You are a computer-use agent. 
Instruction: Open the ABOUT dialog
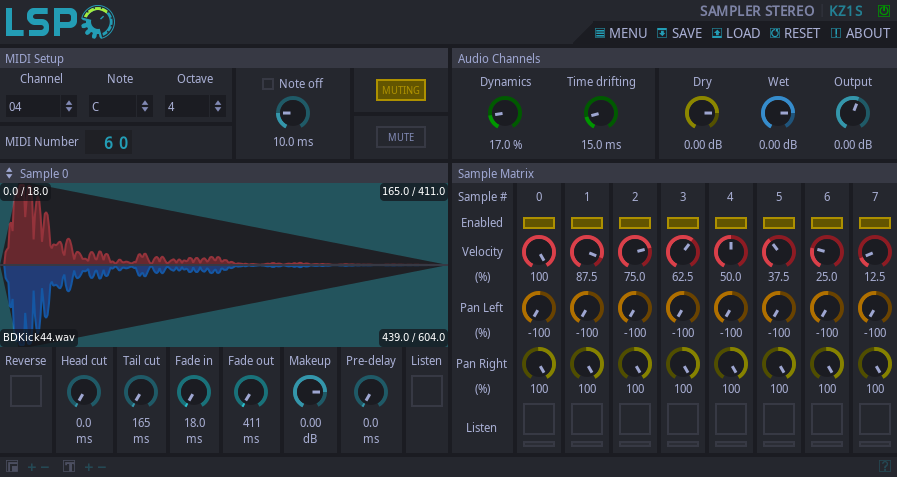(x=860, y=33)
